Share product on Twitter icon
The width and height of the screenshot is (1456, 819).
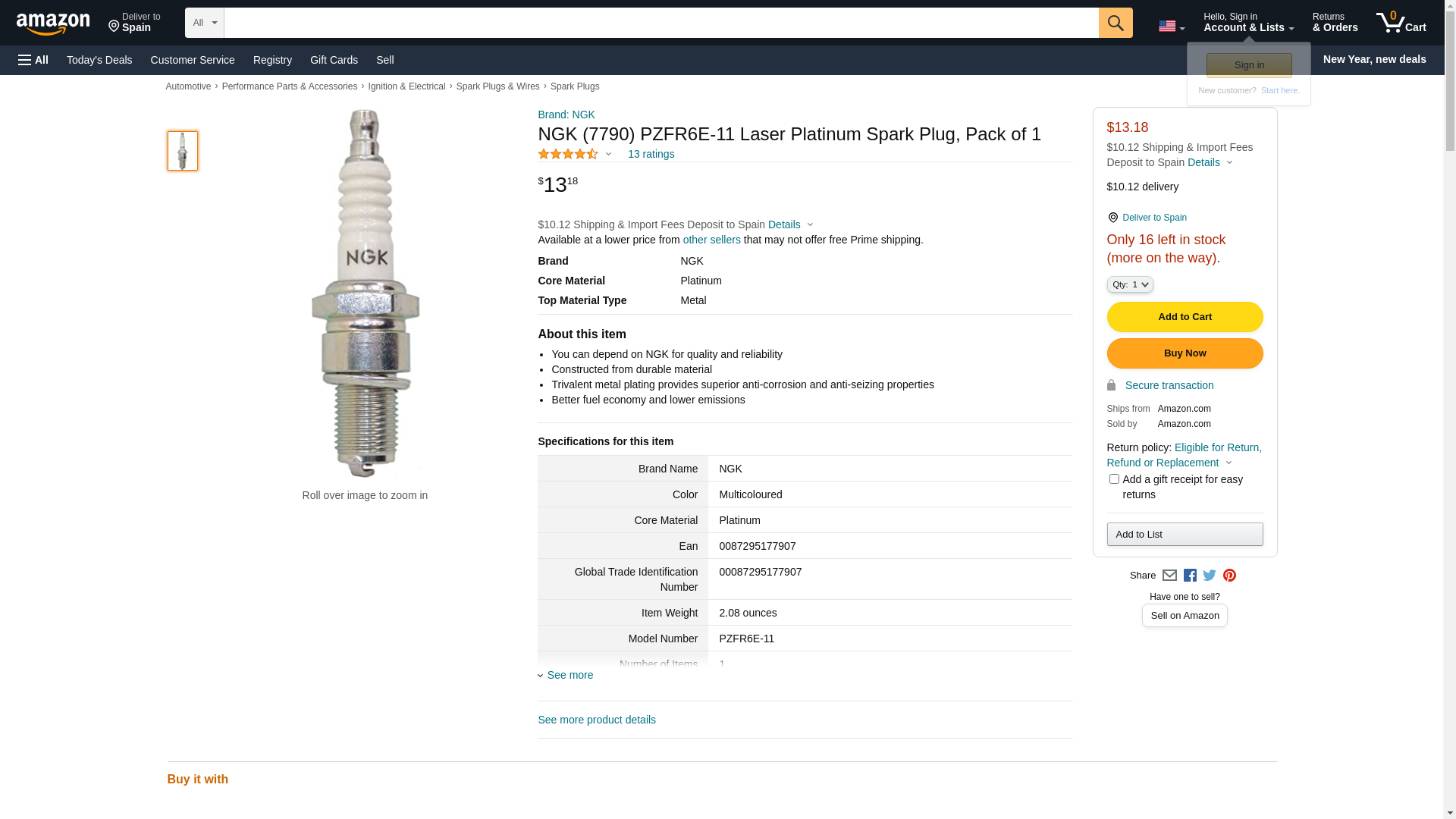(x=1210, y=576)
